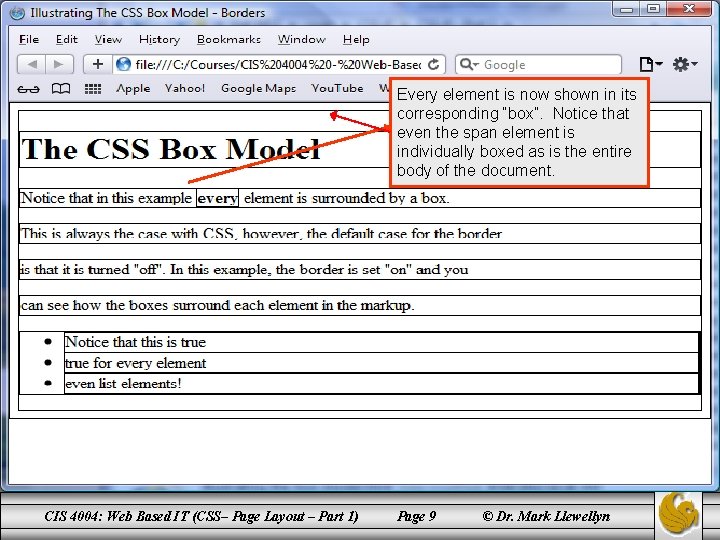The height and width of the screenshot is (540, 720).
Task: Maximize the browser window
Action: (654, 9)
